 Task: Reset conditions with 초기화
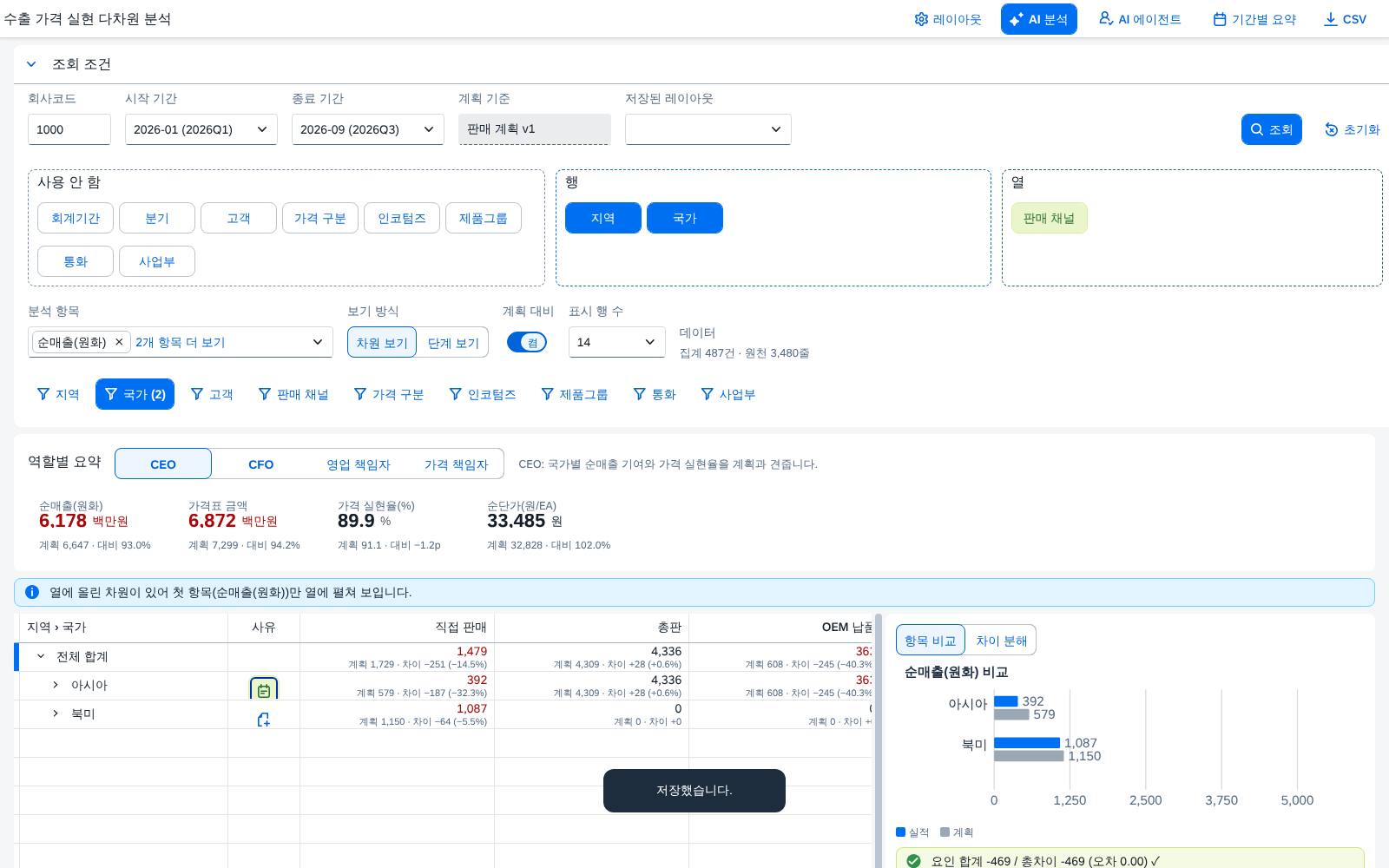point(1352,129)
